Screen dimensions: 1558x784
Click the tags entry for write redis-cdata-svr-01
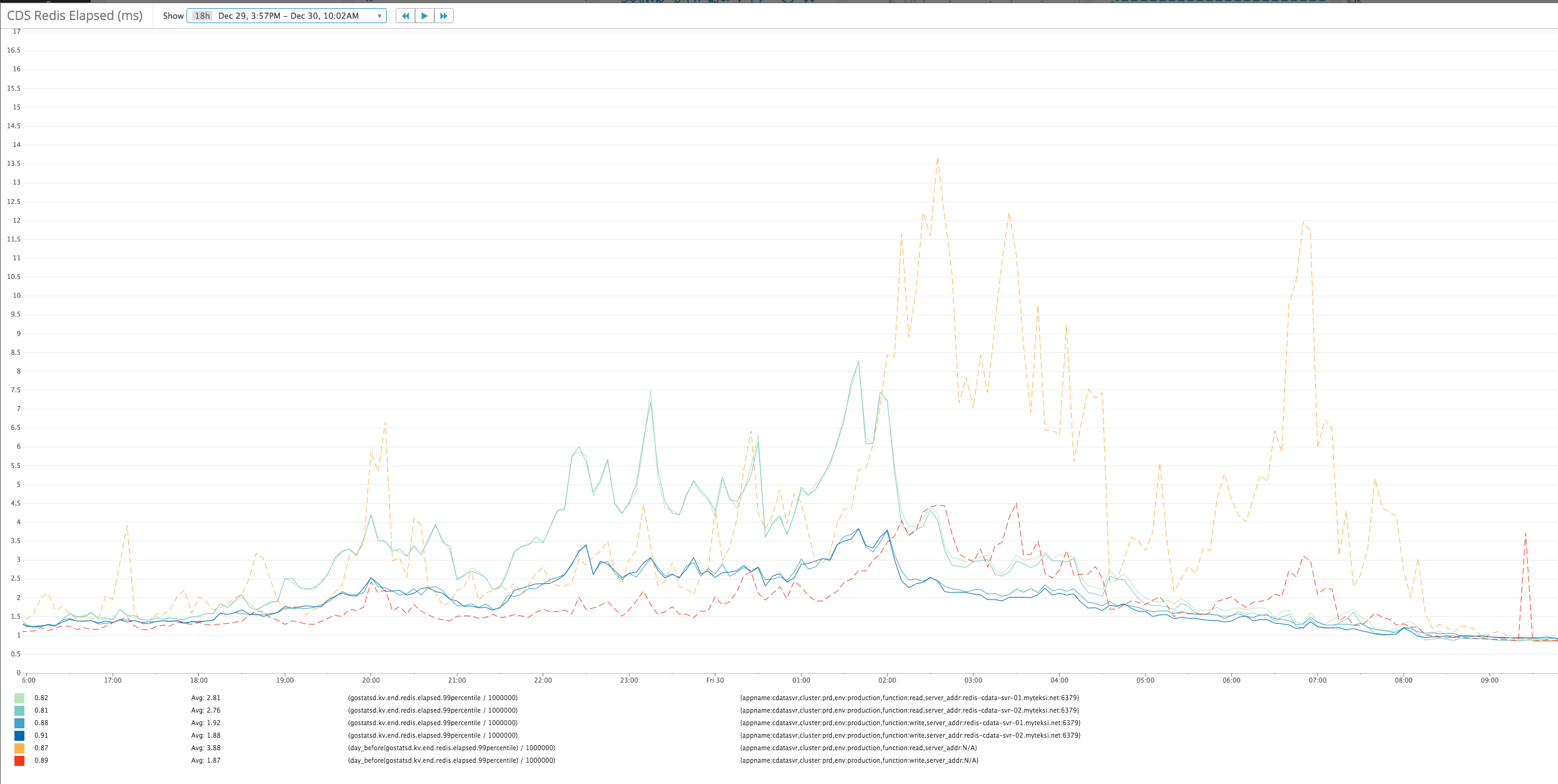pos(910,723)
